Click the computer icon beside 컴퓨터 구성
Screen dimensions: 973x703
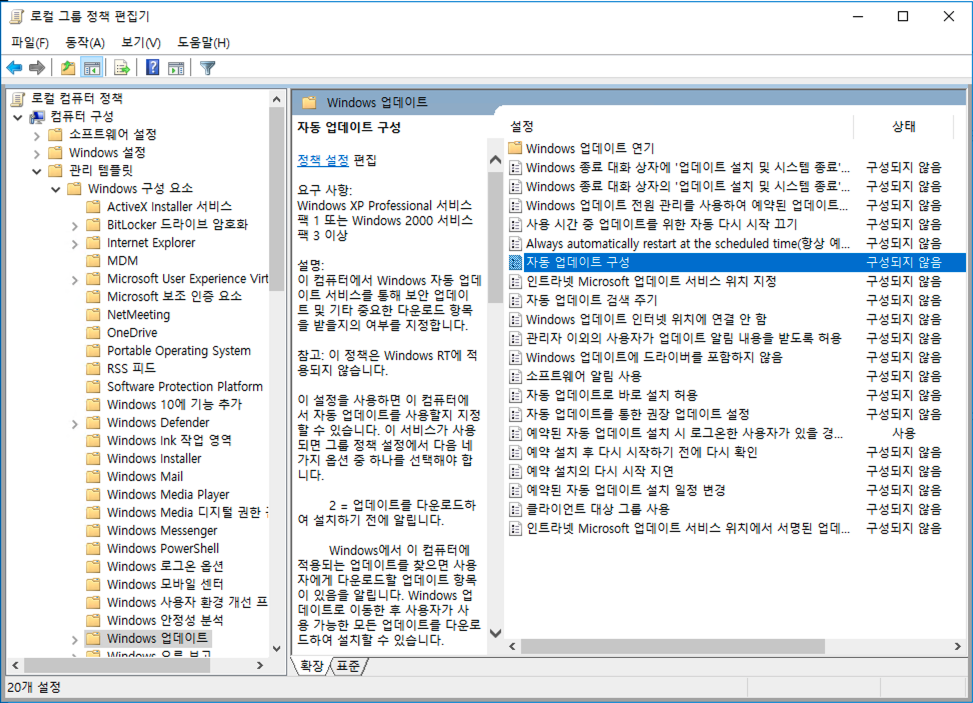coord(37,117)
